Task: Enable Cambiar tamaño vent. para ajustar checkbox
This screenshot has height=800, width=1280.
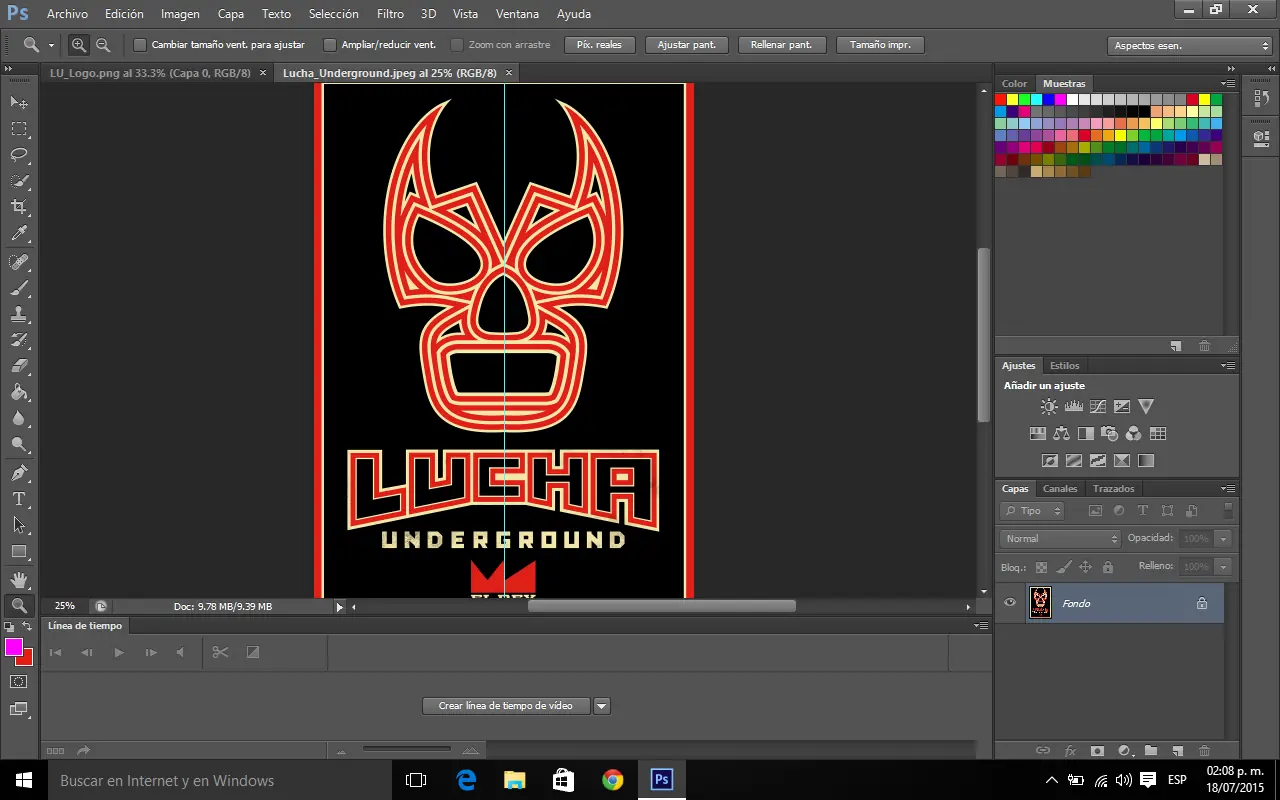Action: (x=140, y=45)
